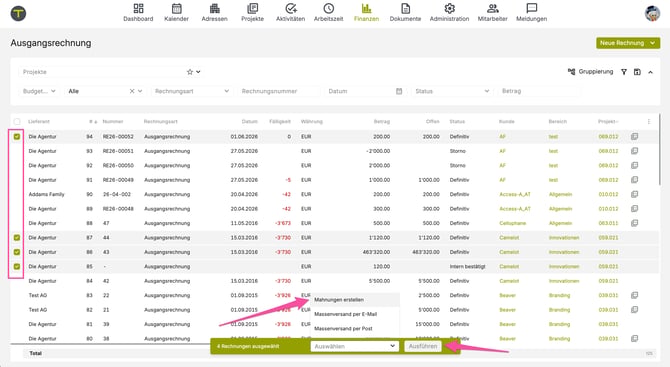
Task: Click the save filter icon
Action: click(637, 72)
